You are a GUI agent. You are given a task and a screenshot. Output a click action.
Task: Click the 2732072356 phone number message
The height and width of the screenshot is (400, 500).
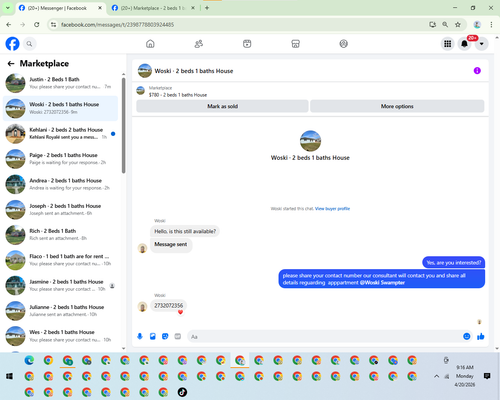point(168,306)
